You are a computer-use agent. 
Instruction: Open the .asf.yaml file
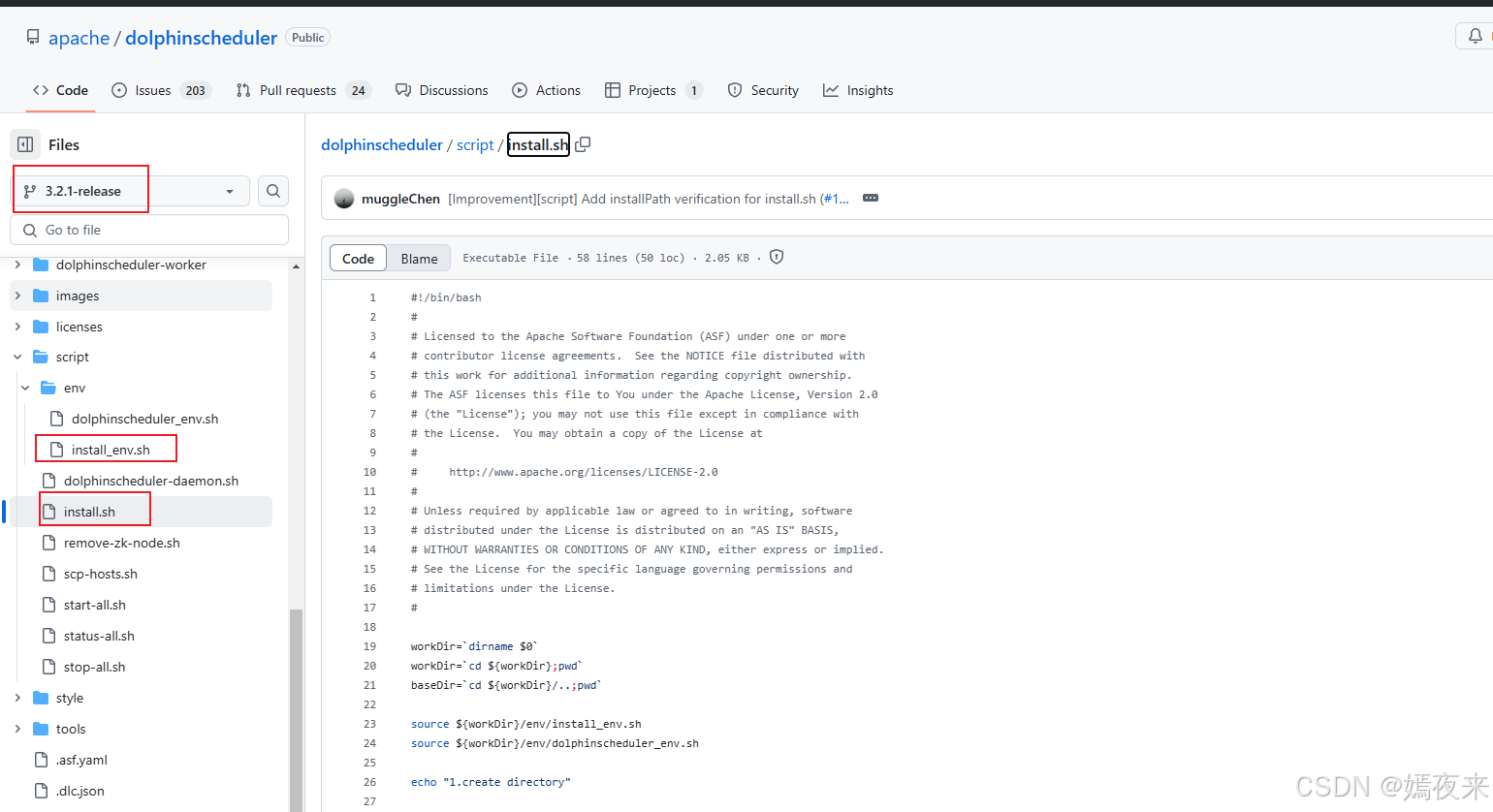coord(81,760)
